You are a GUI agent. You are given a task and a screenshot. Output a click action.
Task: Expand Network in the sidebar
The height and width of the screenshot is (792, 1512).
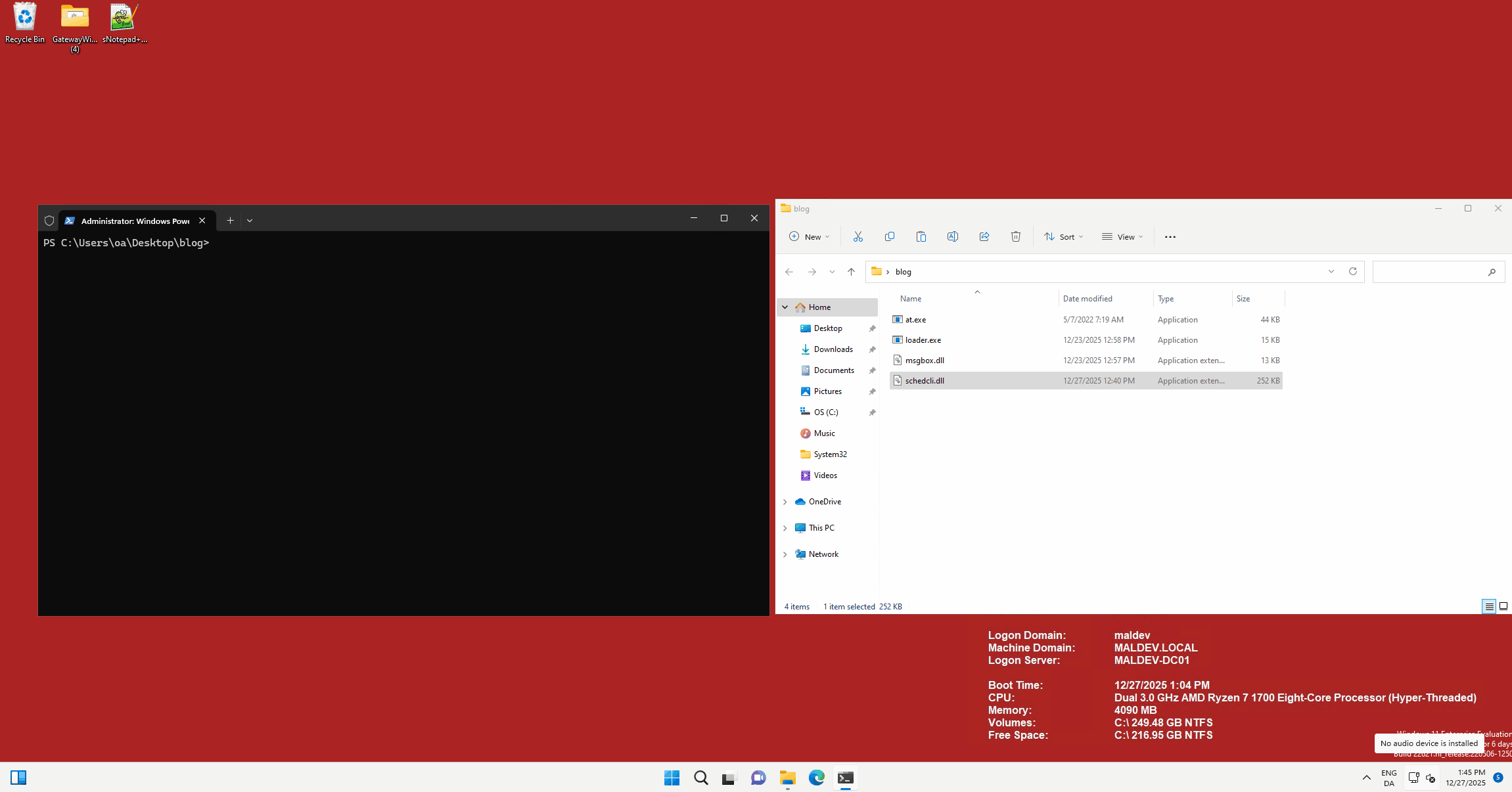pos(785,554)
